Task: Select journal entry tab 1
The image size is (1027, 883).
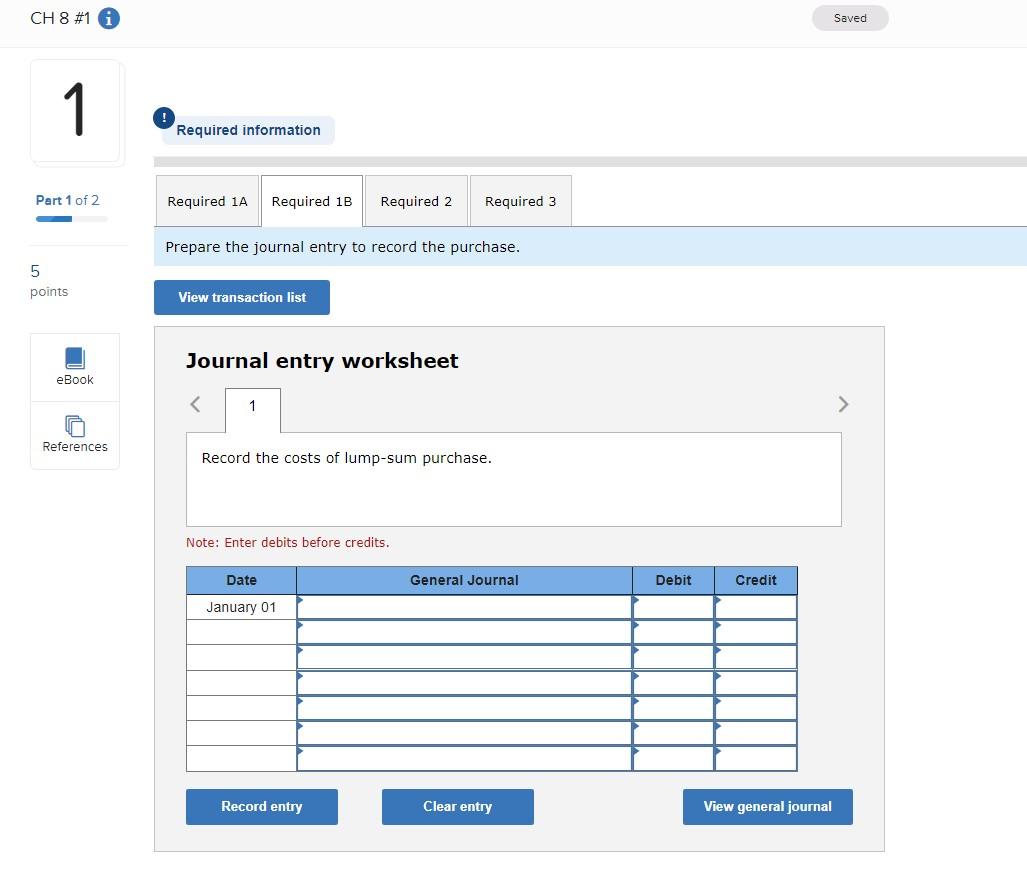Action: (x=253, y=410)
